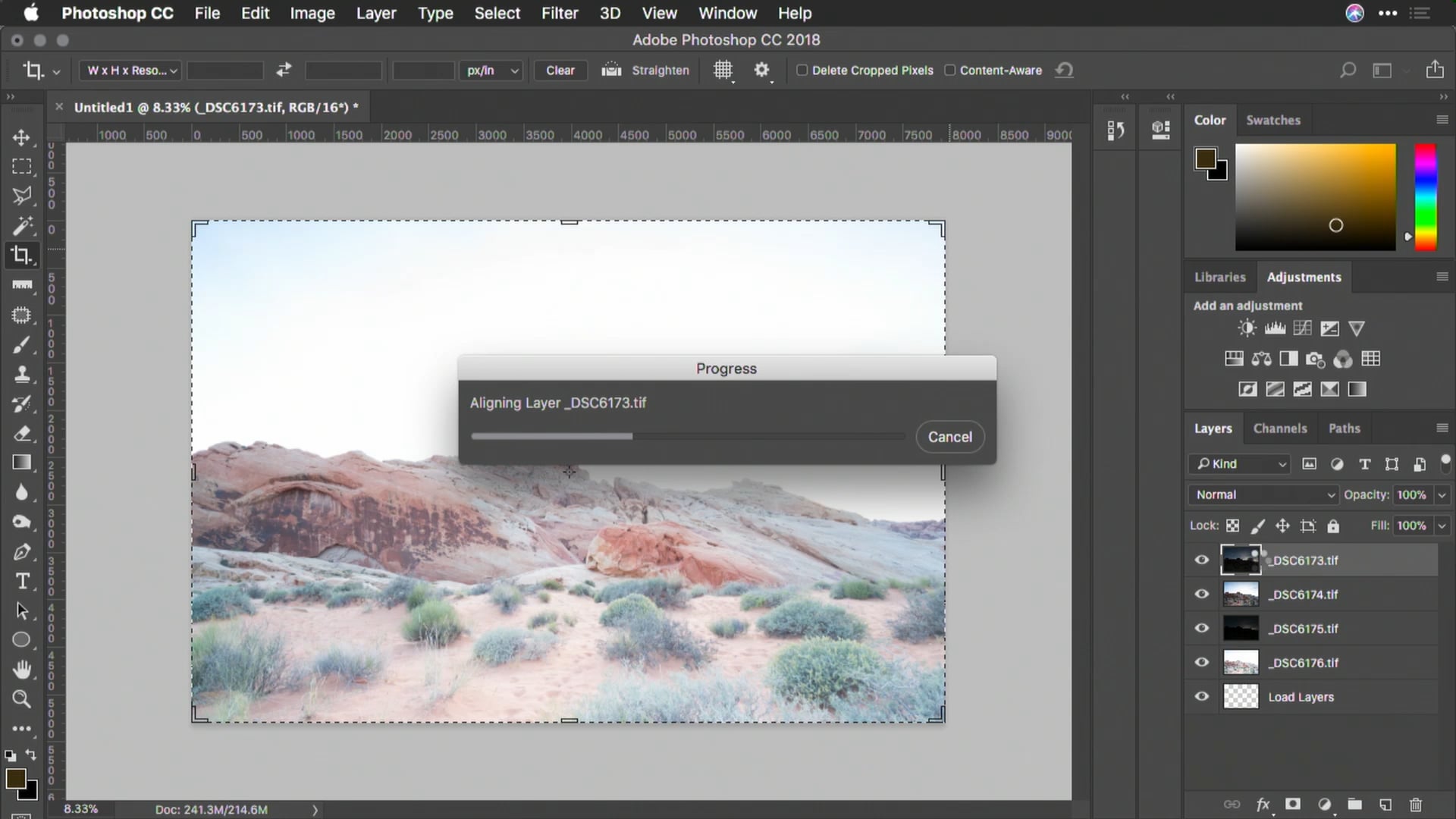Hide the Load Layers layer
The image size is (1456, 819).
point(1201,697)
